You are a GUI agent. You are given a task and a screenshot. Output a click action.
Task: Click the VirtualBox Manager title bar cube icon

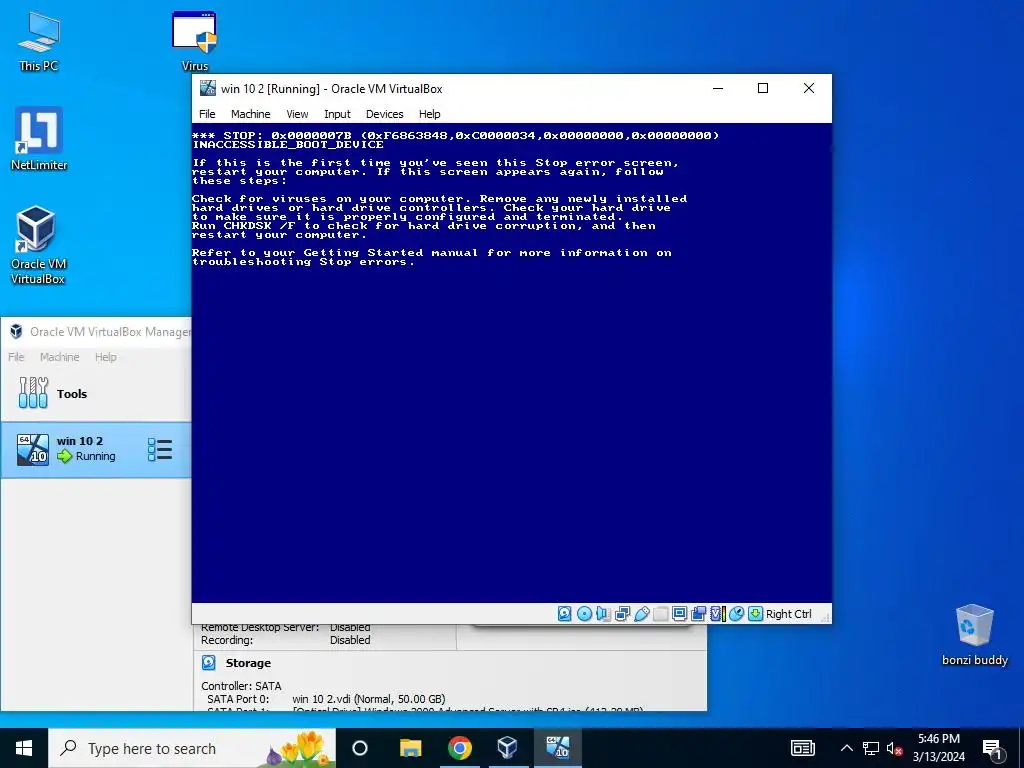pos(16,332)
